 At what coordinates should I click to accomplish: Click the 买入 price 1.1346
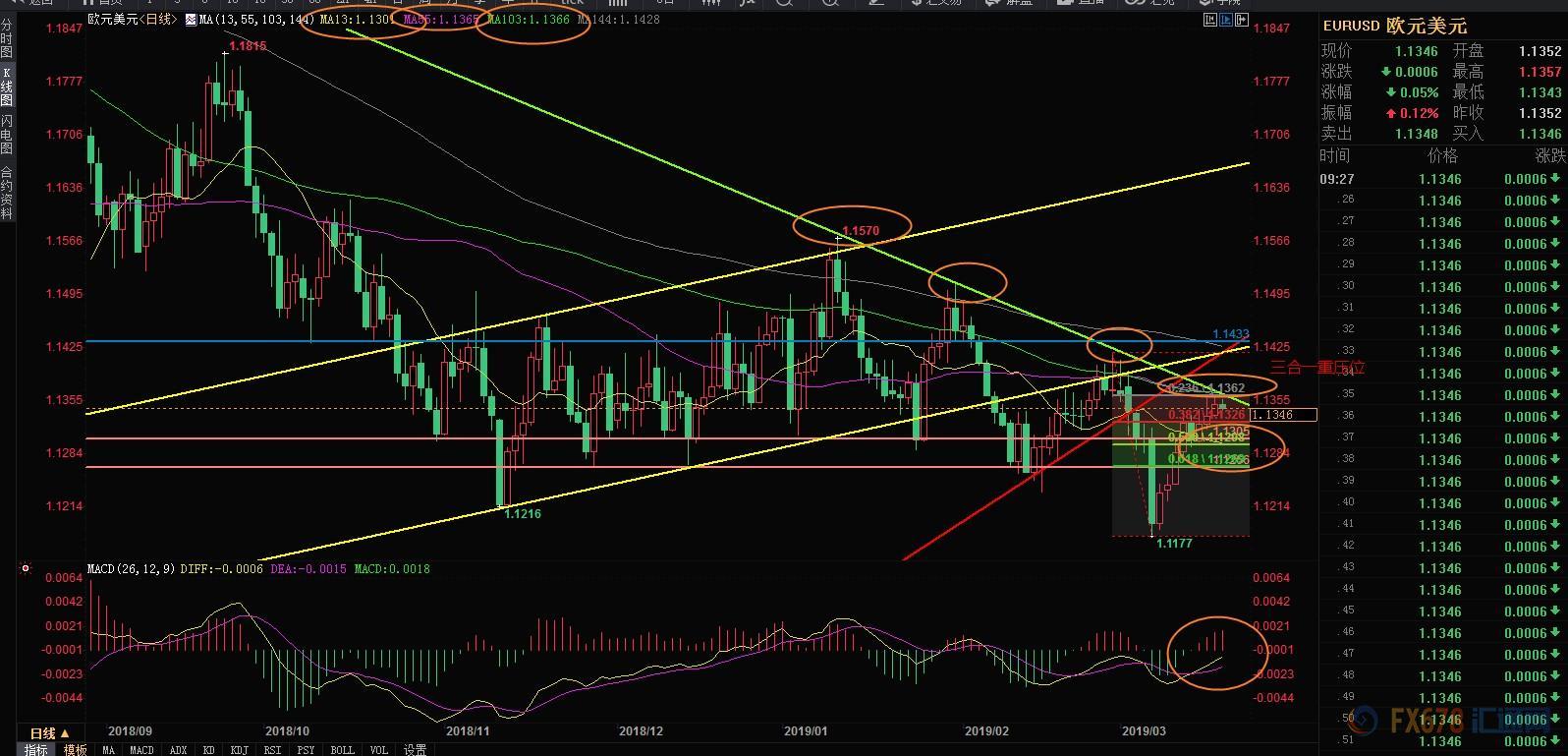pyautogui.click(x=1540, y=134)
